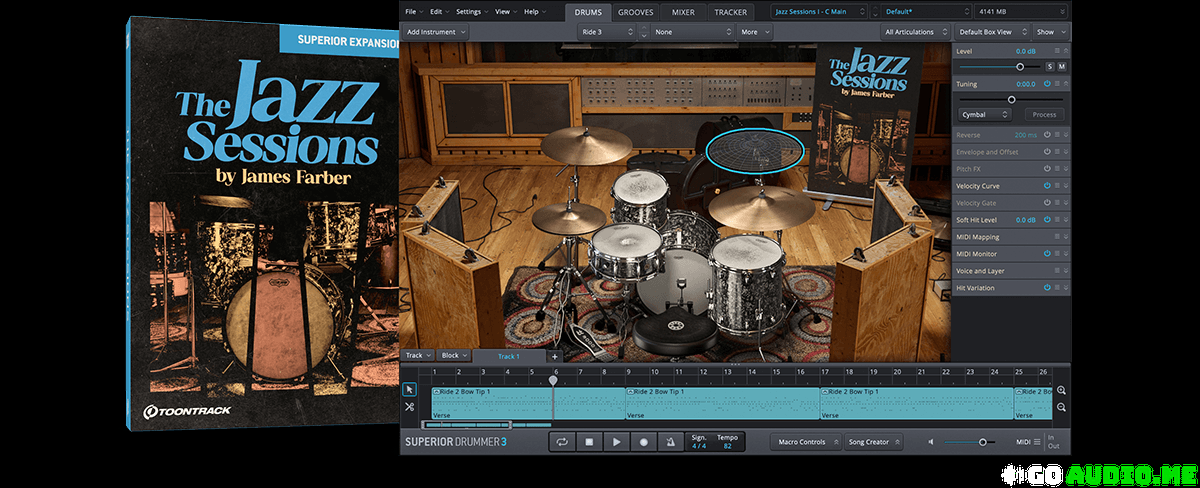Zoom out on the timeline
The height and width of the screenshot is (488, 1200).
(1061, 407)
